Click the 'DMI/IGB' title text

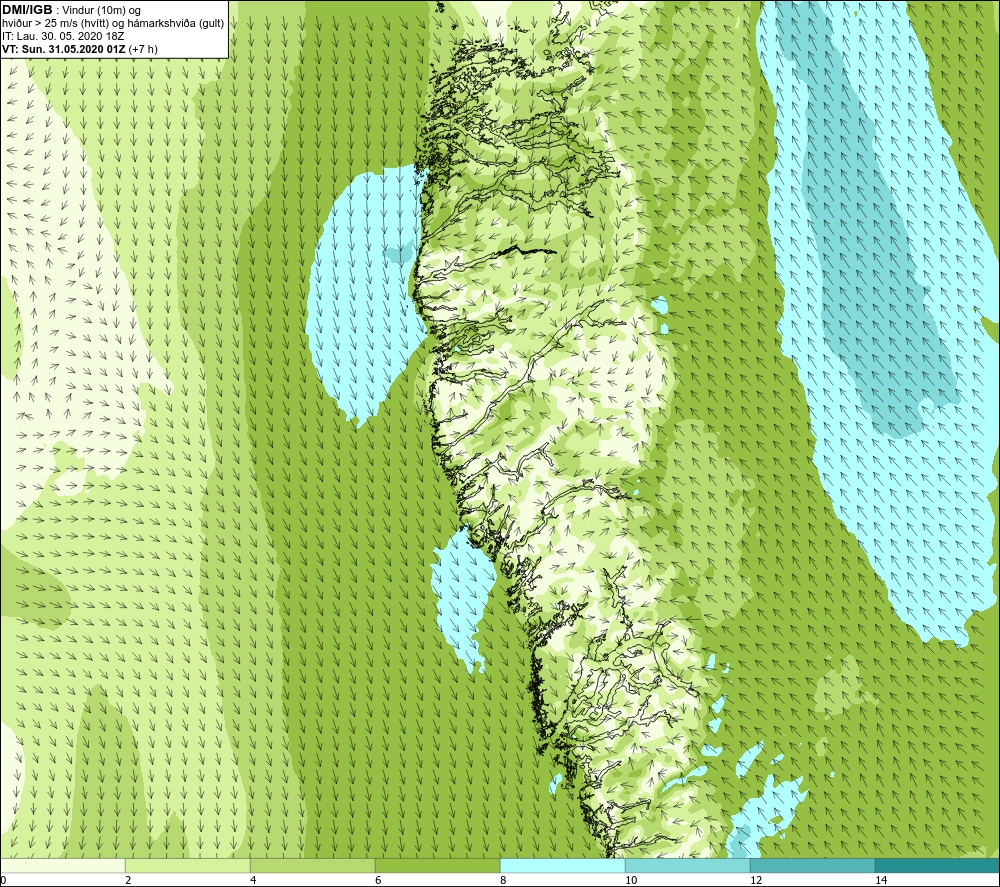(x=27, y=10)
